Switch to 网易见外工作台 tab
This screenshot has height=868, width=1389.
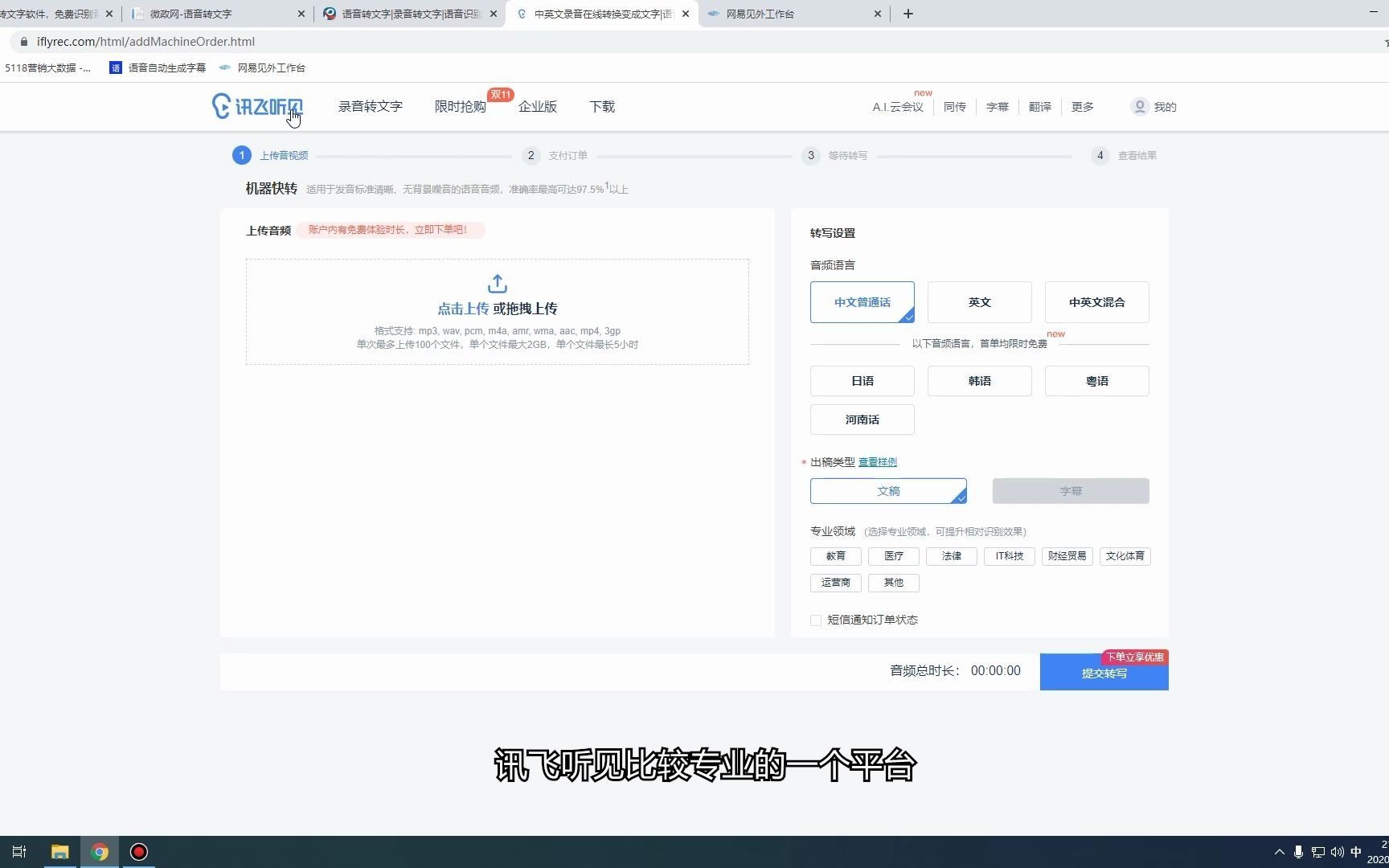pyautogui.click(x=794, y=14)
